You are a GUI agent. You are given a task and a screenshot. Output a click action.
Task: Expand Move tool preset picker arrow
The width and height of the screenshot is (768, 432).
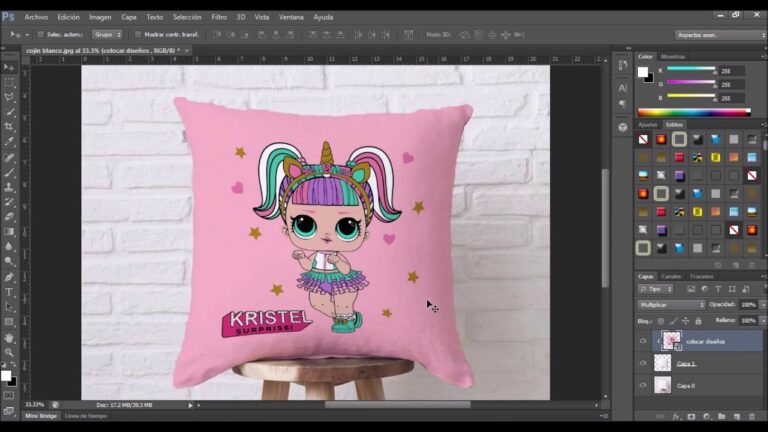27,35
